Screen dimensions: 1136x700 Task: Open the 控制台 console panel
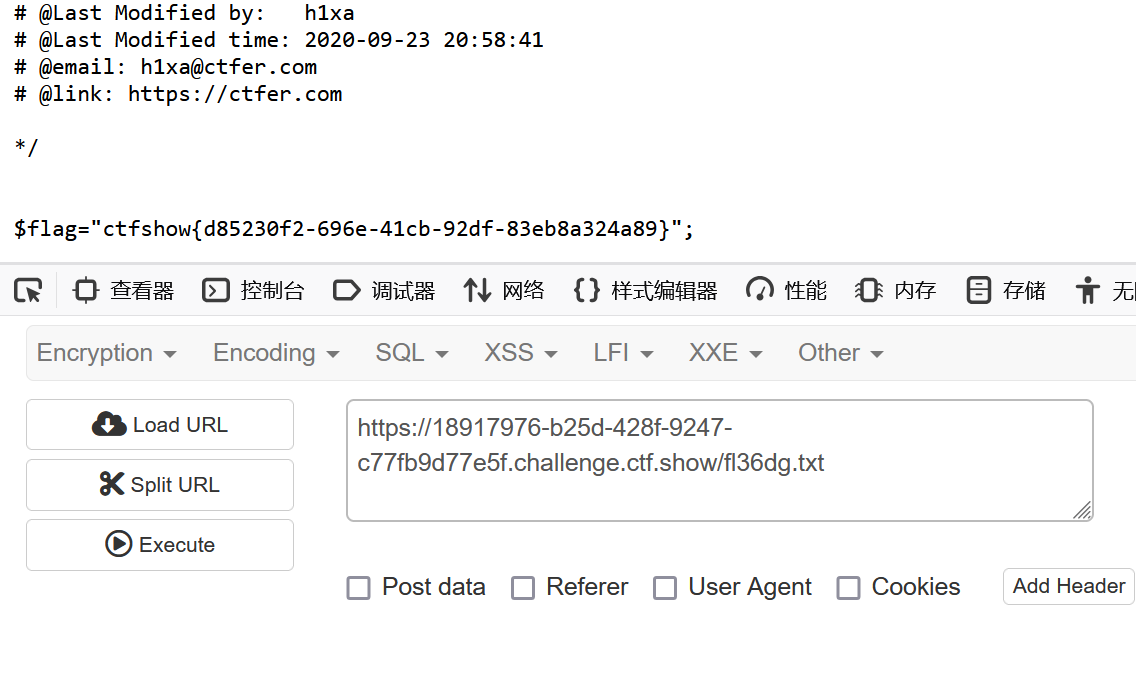(x=253, y=291)
